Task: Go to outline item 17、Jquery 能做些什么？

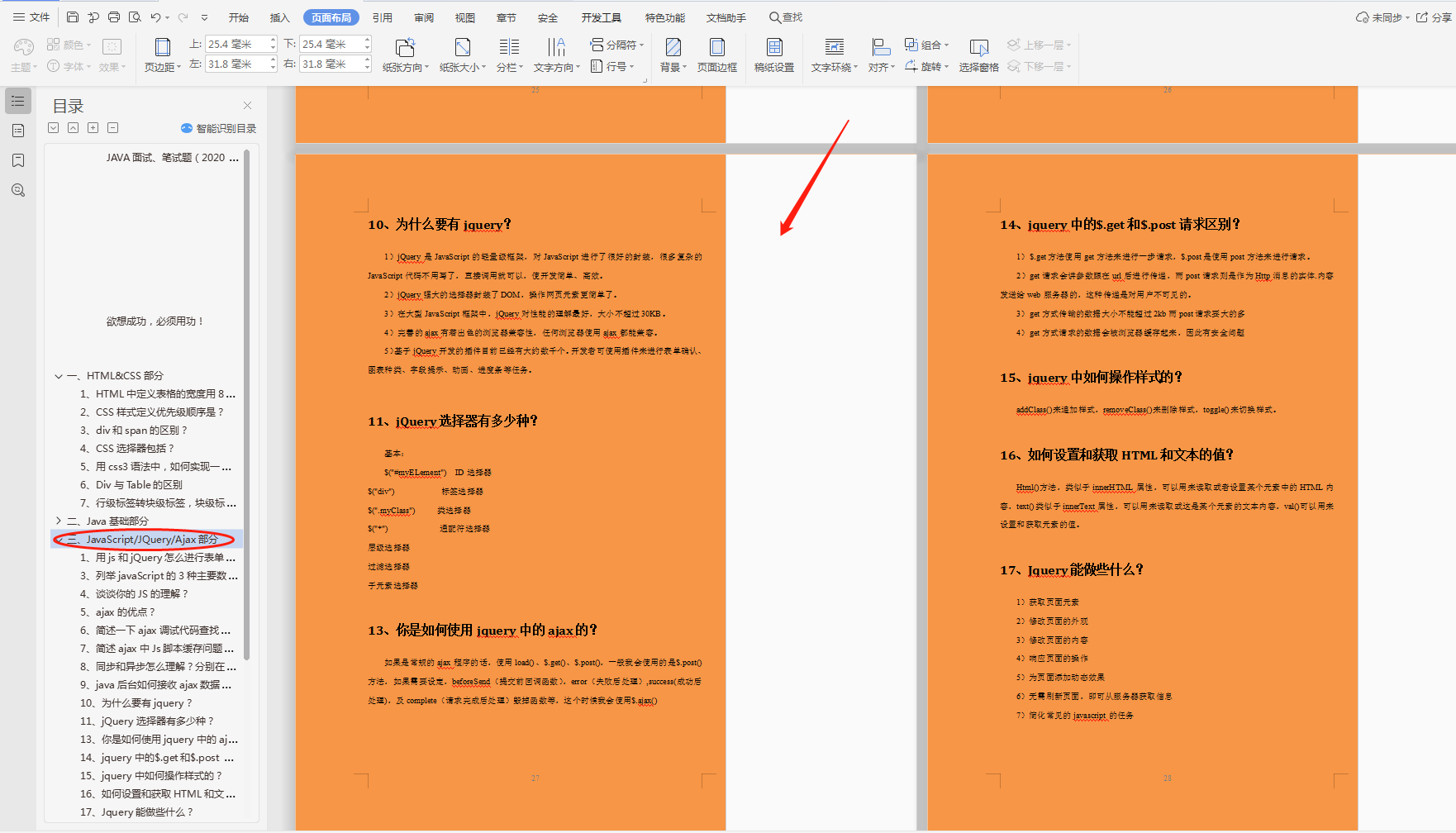Action: (x=136, y=812)
